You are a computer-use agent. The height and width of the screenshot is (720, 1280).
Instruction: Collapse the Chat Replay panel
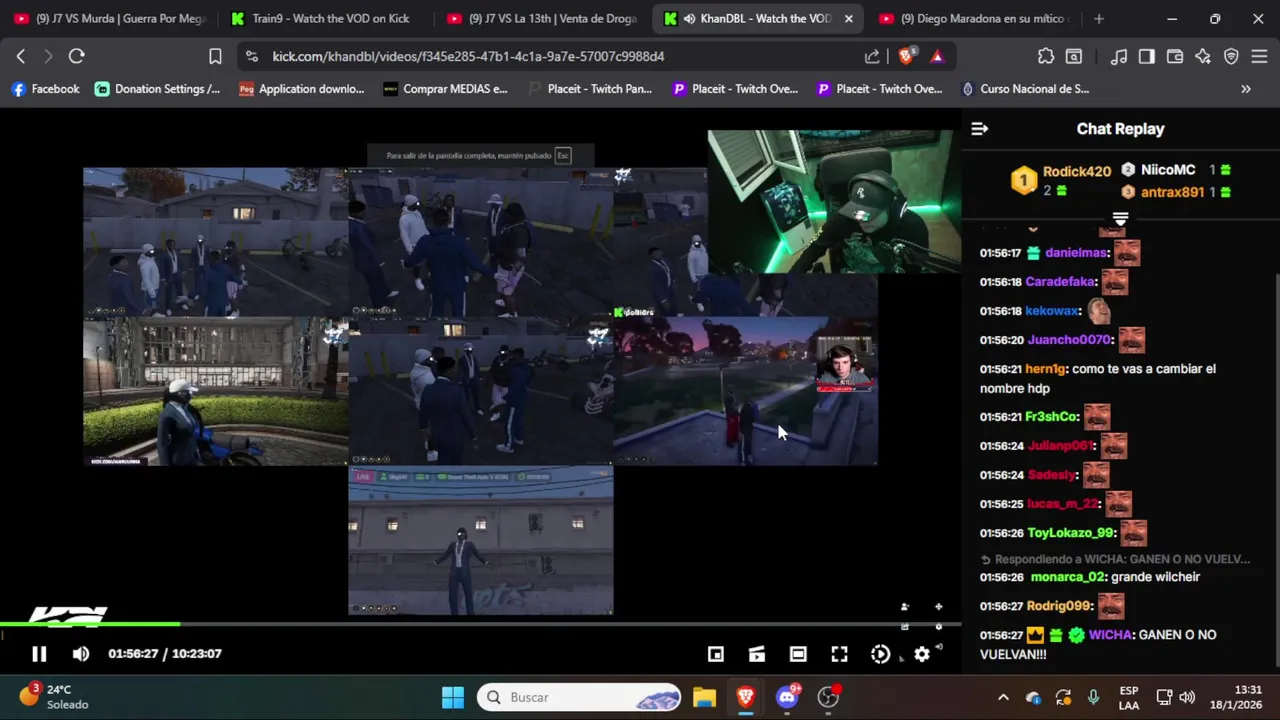980,129
